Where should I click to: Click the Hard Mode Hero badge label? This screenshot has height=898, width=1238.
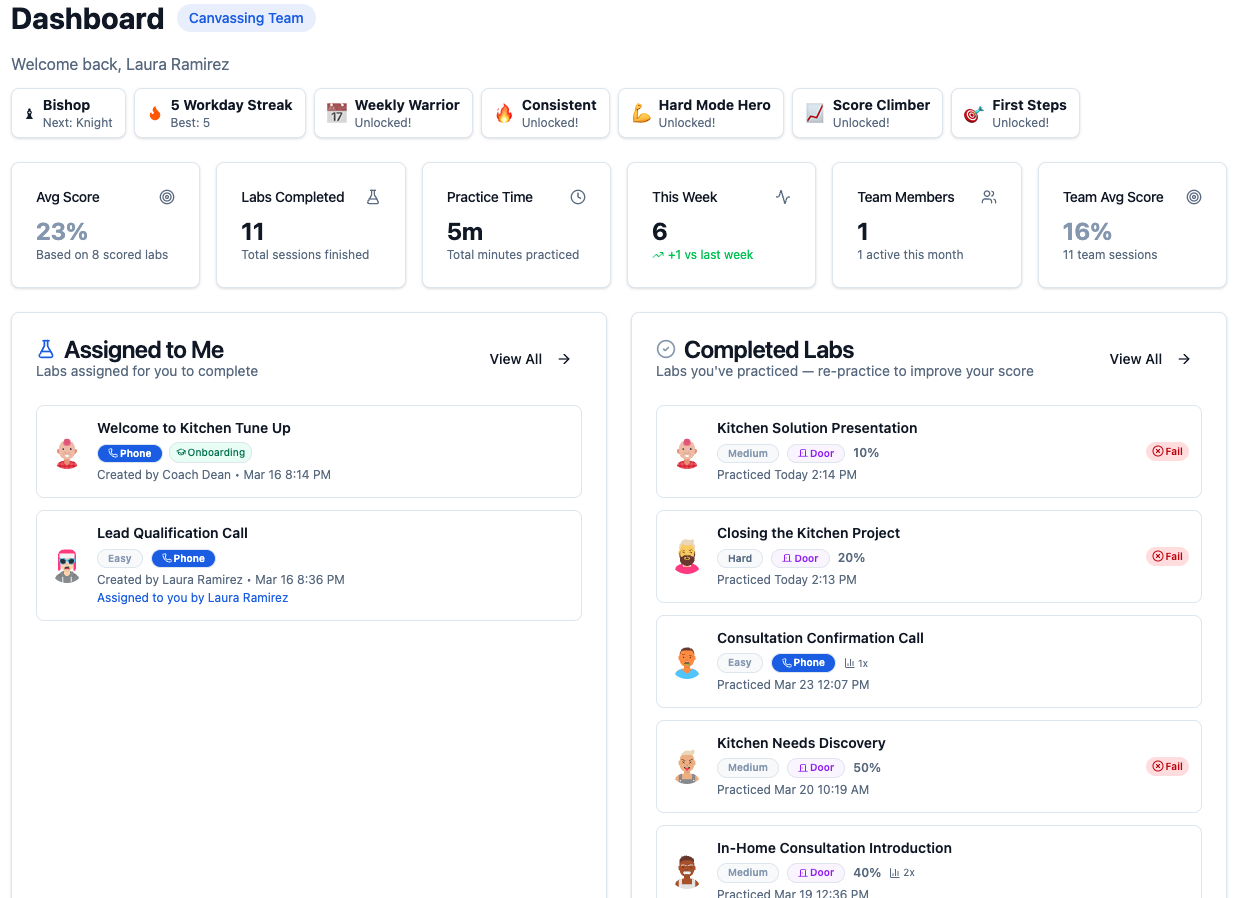coord(714,105)
